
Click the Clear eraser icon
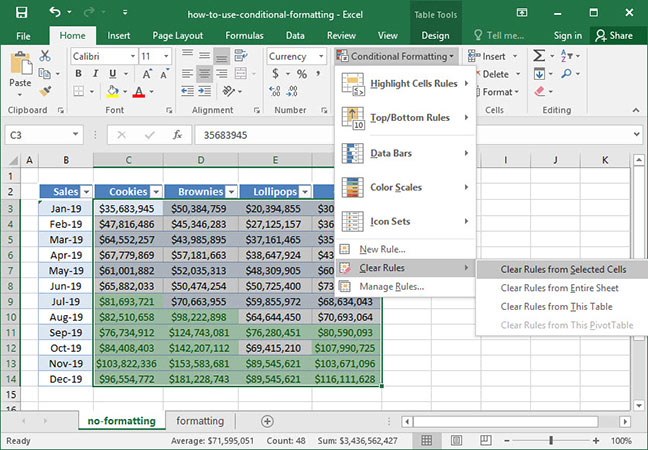coord(540,91)
